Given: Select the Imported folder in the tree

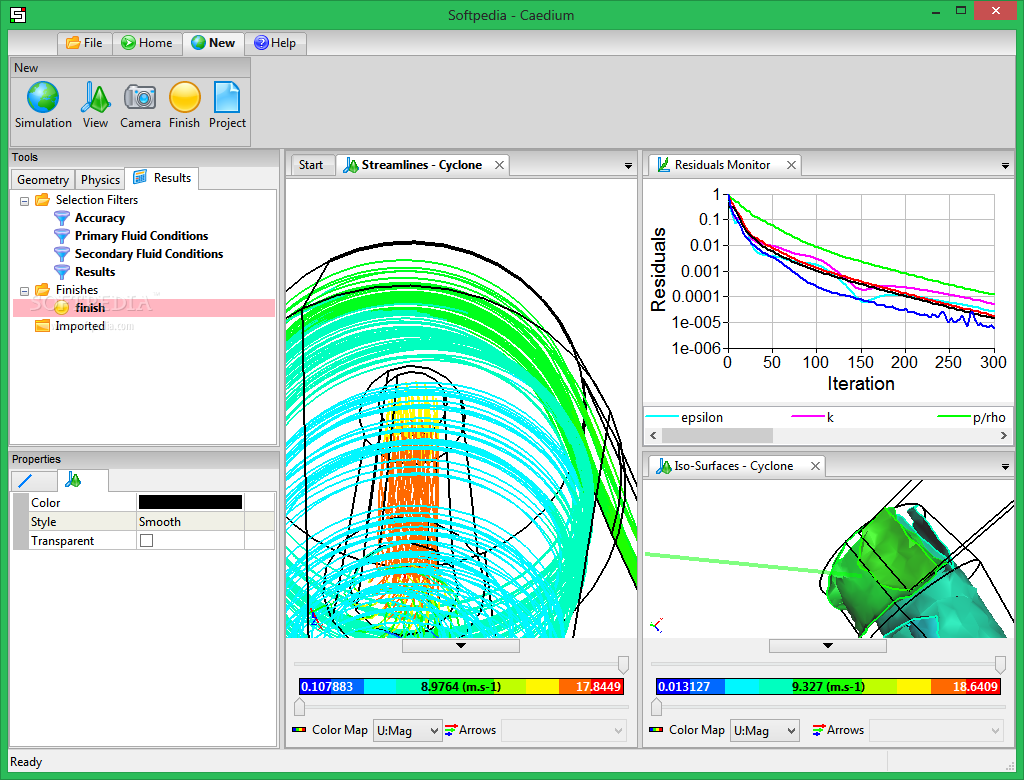Looking at the screenshot, I should 80,326.
